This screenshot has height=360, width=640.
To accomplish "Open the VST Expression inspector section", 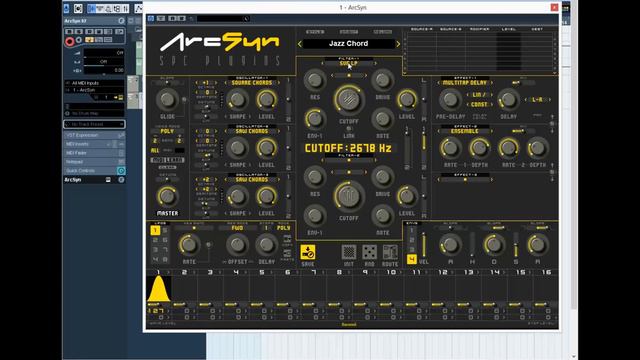I will (x=94, y=135).
